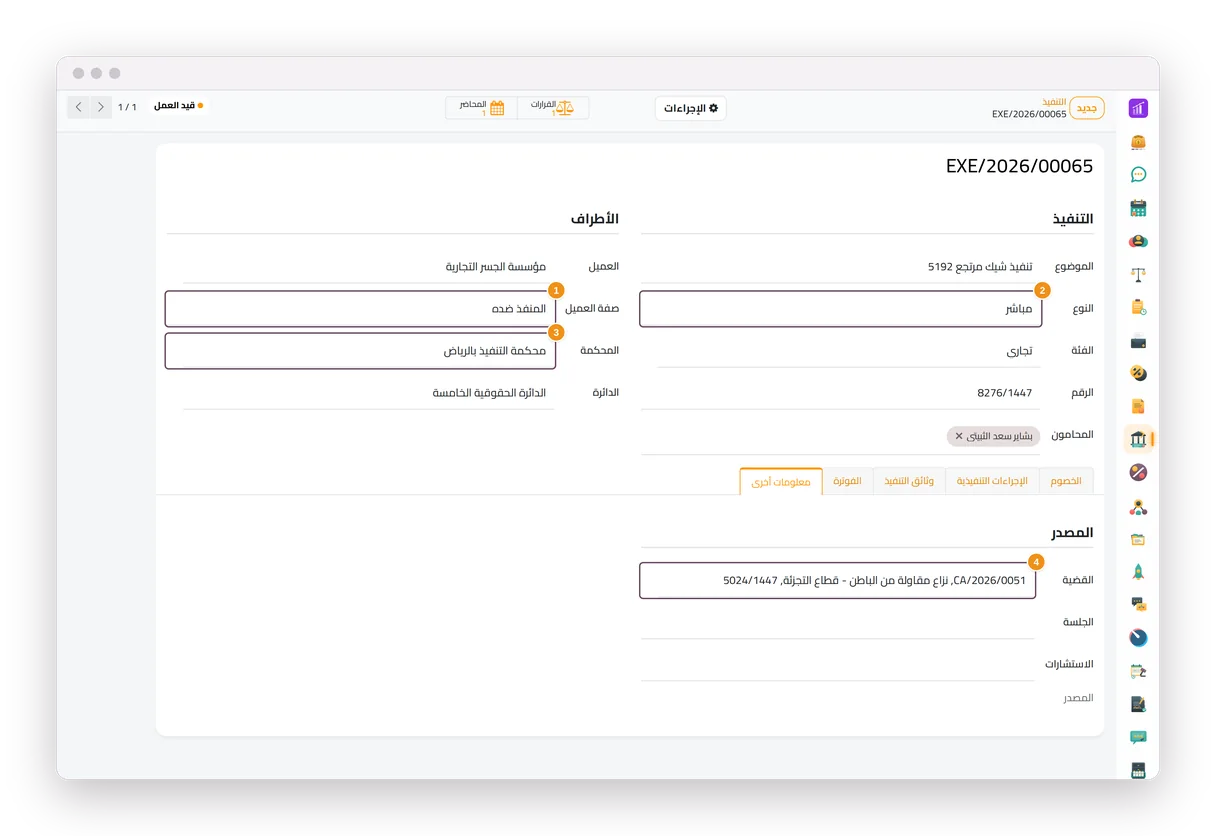Open the contacts person sidebar icon
This screenshot has height=836, width=1216.
[x=1138, y=241]
